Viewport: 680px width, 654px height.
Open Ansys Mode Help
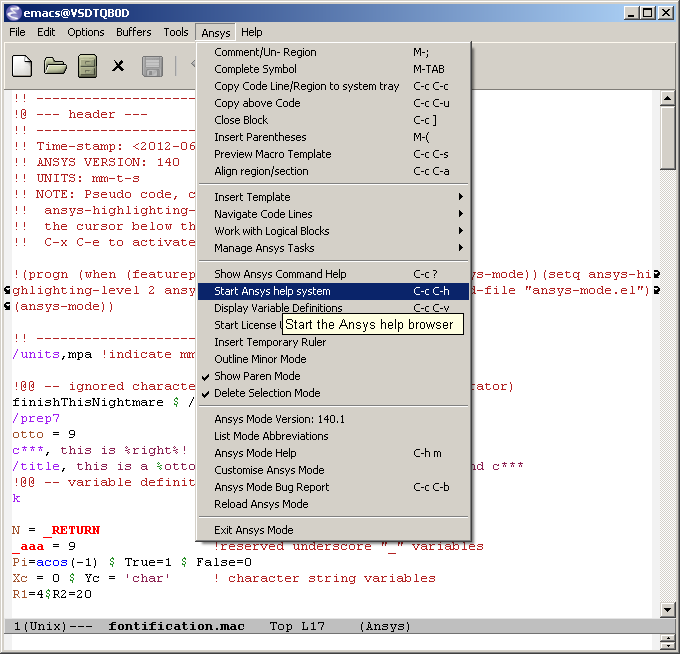[333, 453]
